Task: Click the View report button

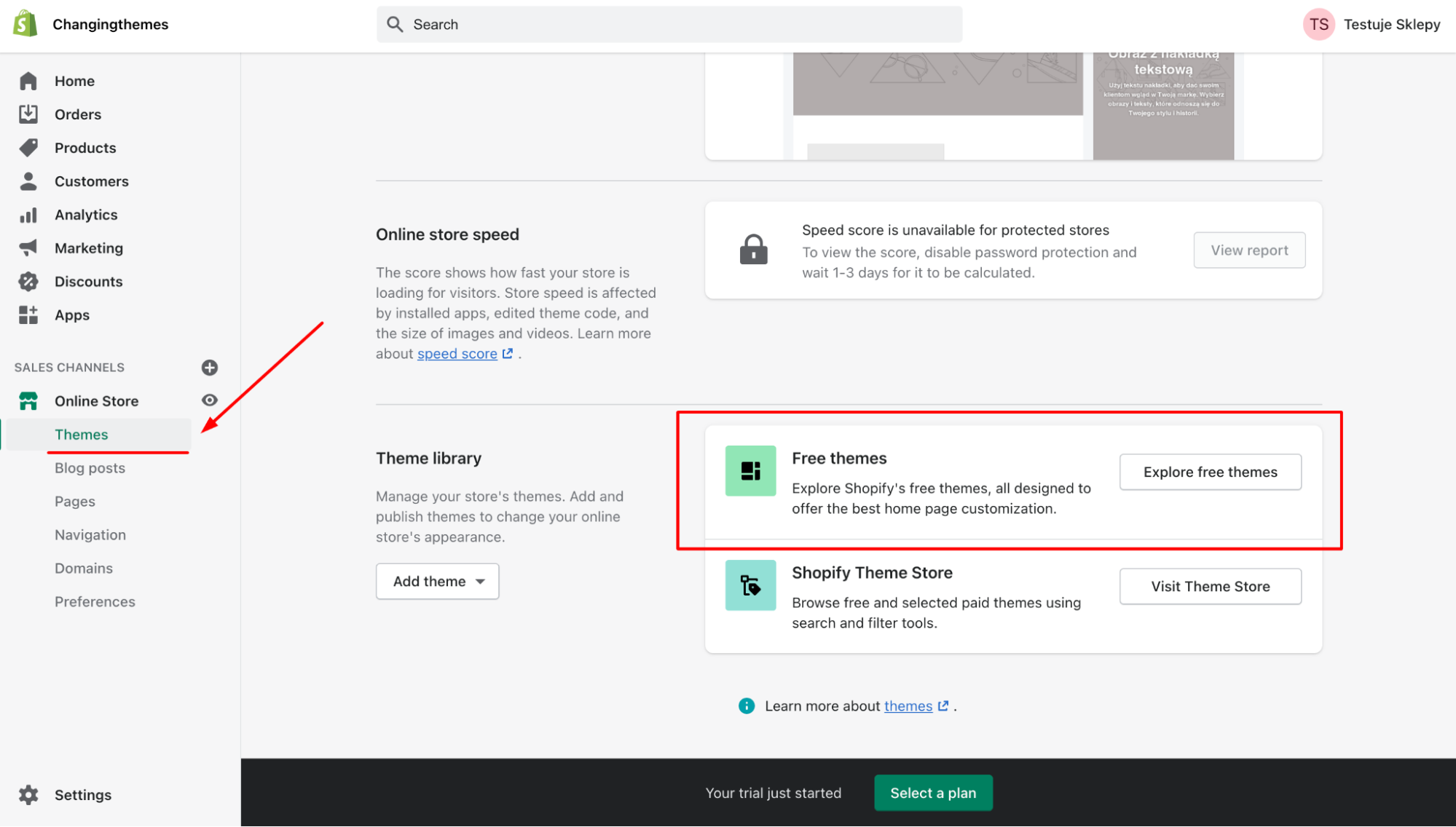Action: 1248,249
